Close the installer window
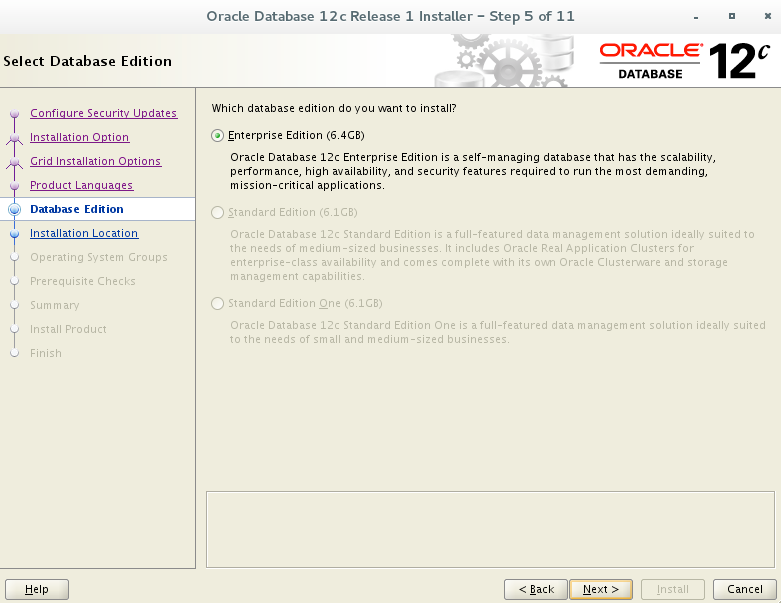 click(768, 16)
